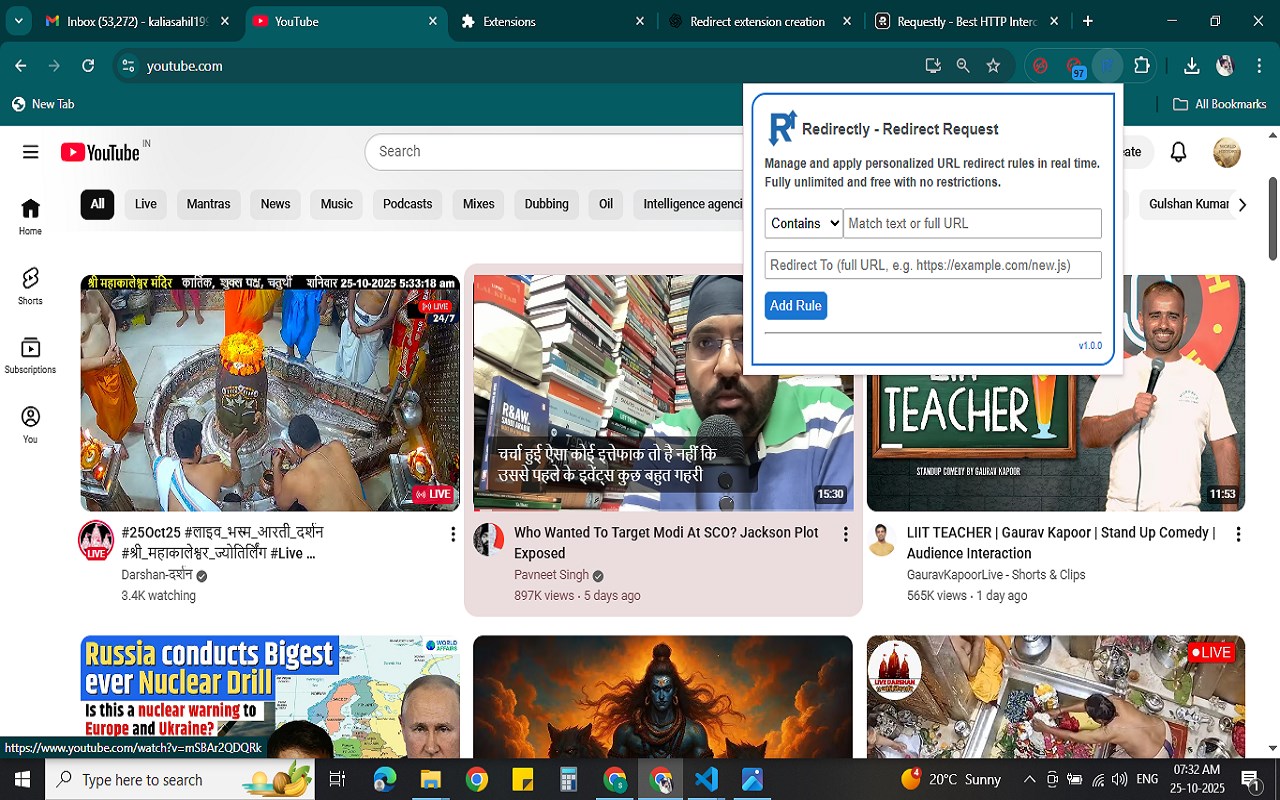Open the Chrome three-dot menu
The width and height of the screenshot is (1280, 800).
1257,66
